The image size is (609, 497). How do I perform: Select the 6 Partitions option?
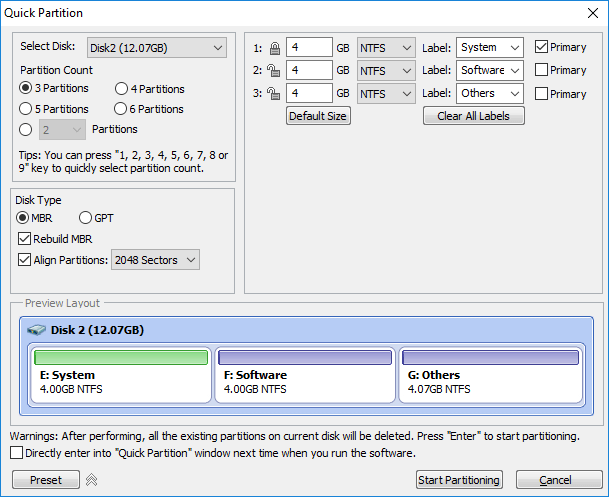pyautogui.click(x=149, y=109)
